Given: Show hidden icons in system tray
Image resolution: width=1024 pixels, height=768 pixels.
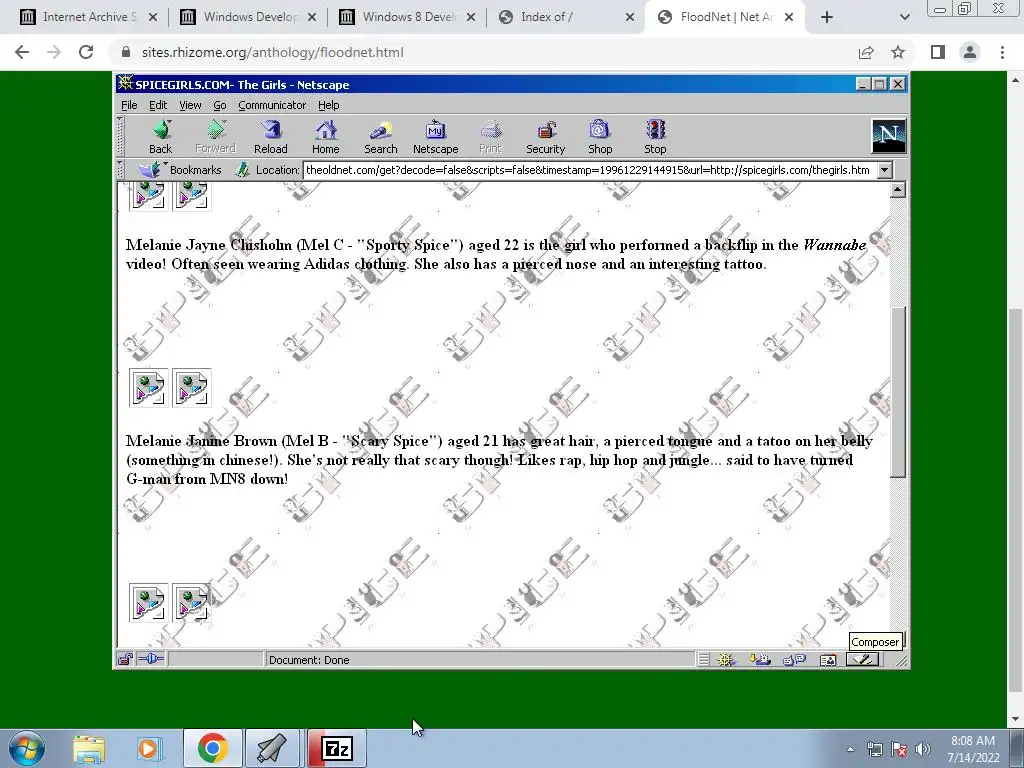Looking at the screenshot, I should [850, 749].
